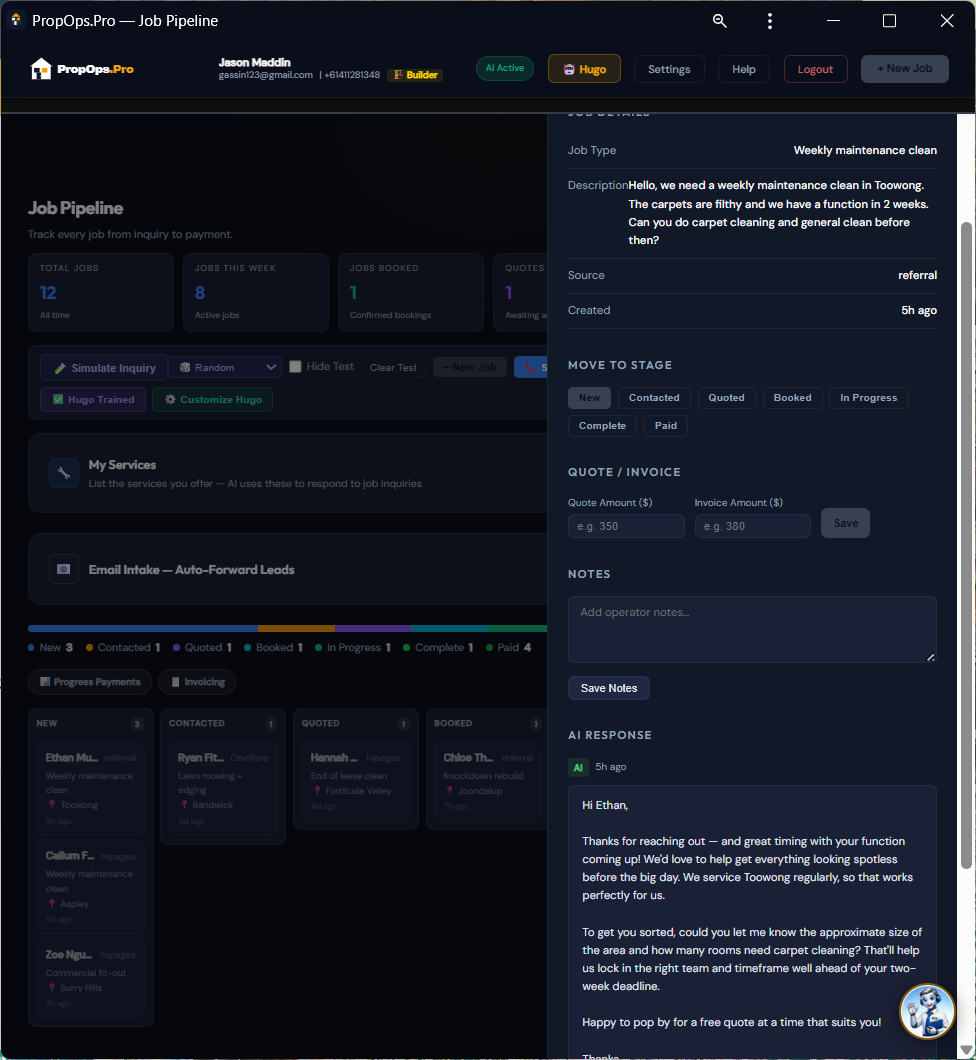
Task: Click the Simulate Inquiry button
Action: [x=104, y=368]
